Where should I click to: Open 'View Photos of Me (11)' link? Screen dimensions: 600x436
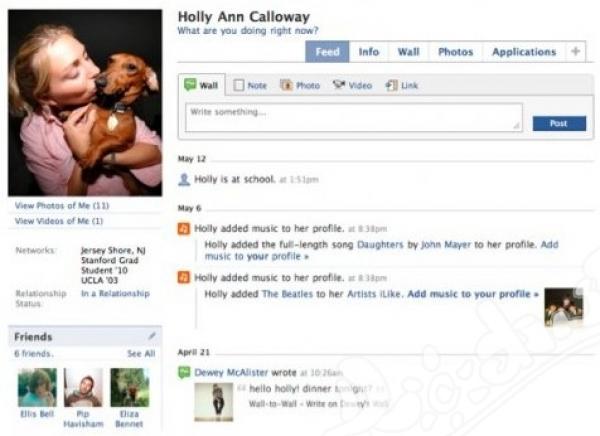[x=62, y=206]
